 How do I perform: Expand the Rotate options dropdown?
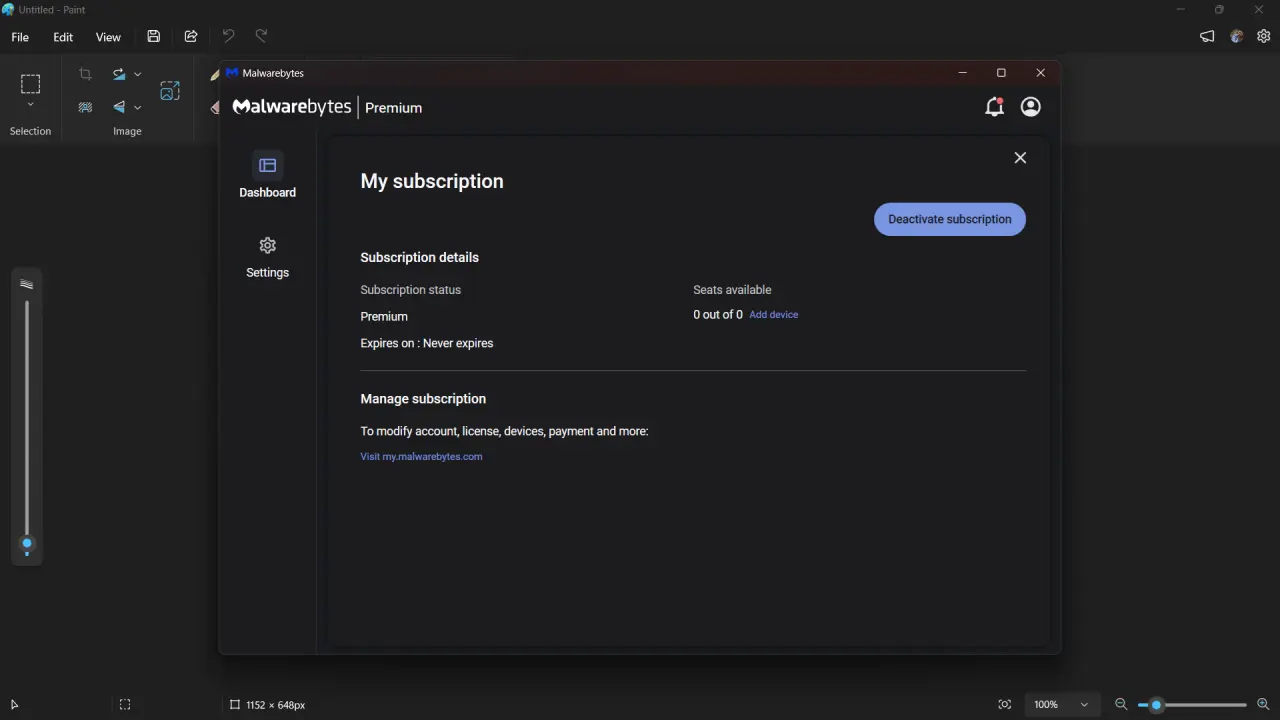(137, 74)
